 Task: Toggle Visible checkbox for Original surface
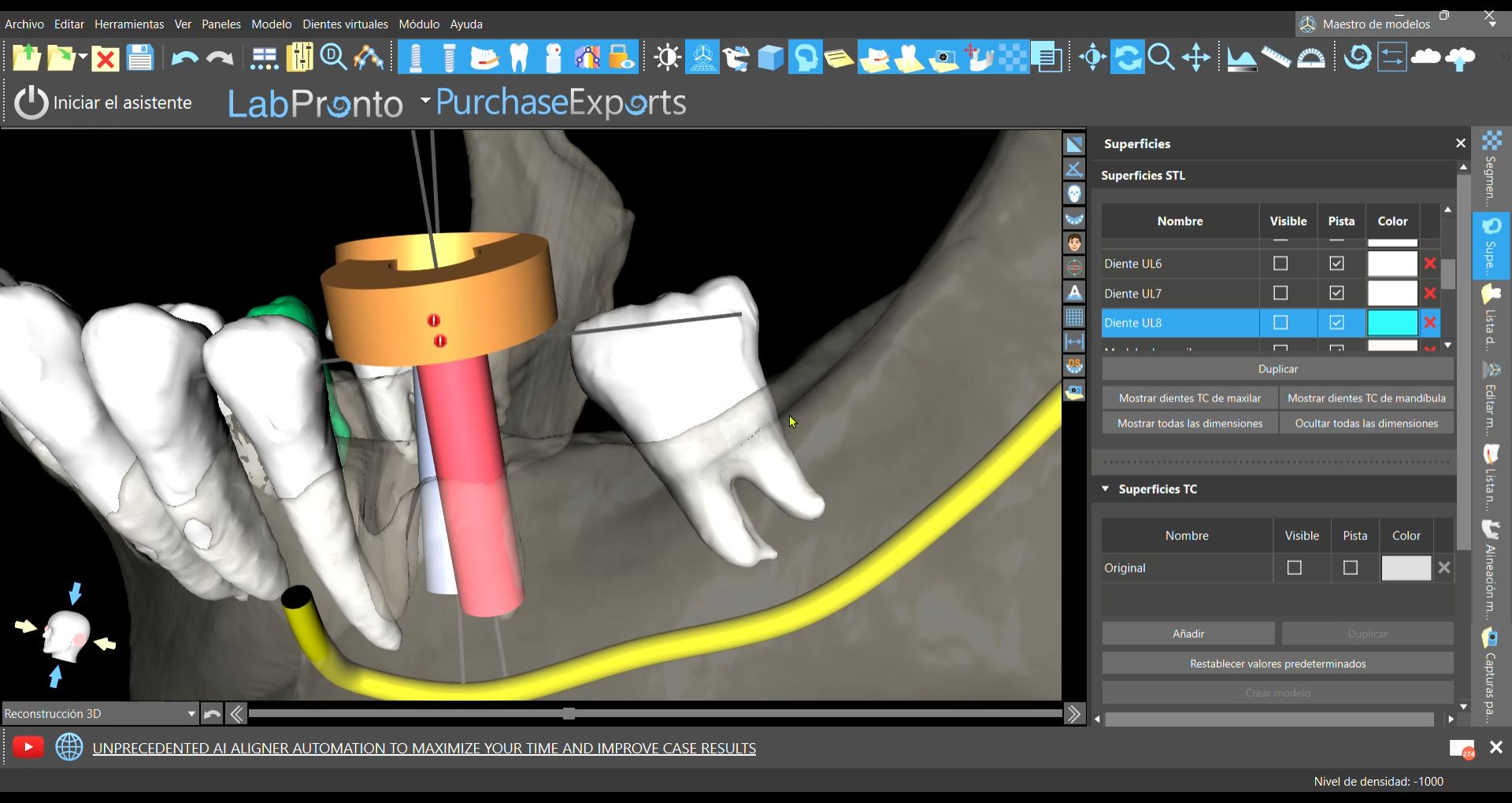1294,568
